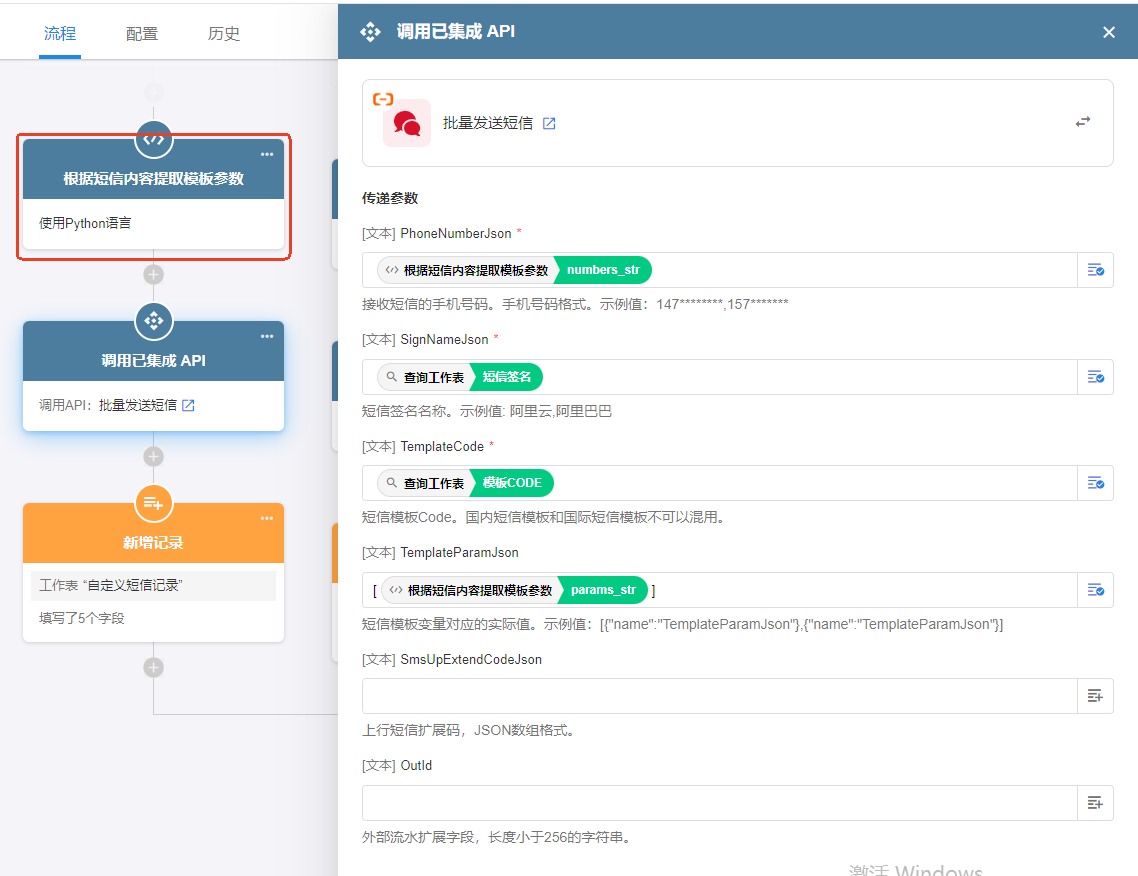The width and height of the screenshot is (1138, 876).
Task: Add node below 新增记录 node
Action: (153, 668)
